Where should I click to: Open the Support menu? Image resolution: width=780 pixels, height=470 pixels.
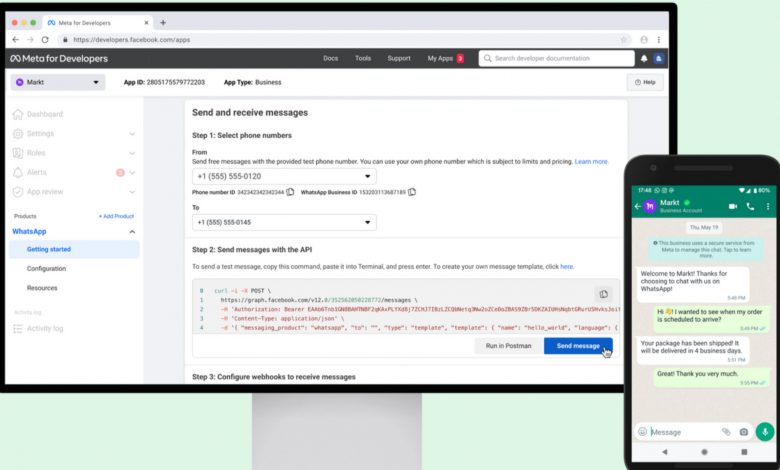(x=399, y=58)
